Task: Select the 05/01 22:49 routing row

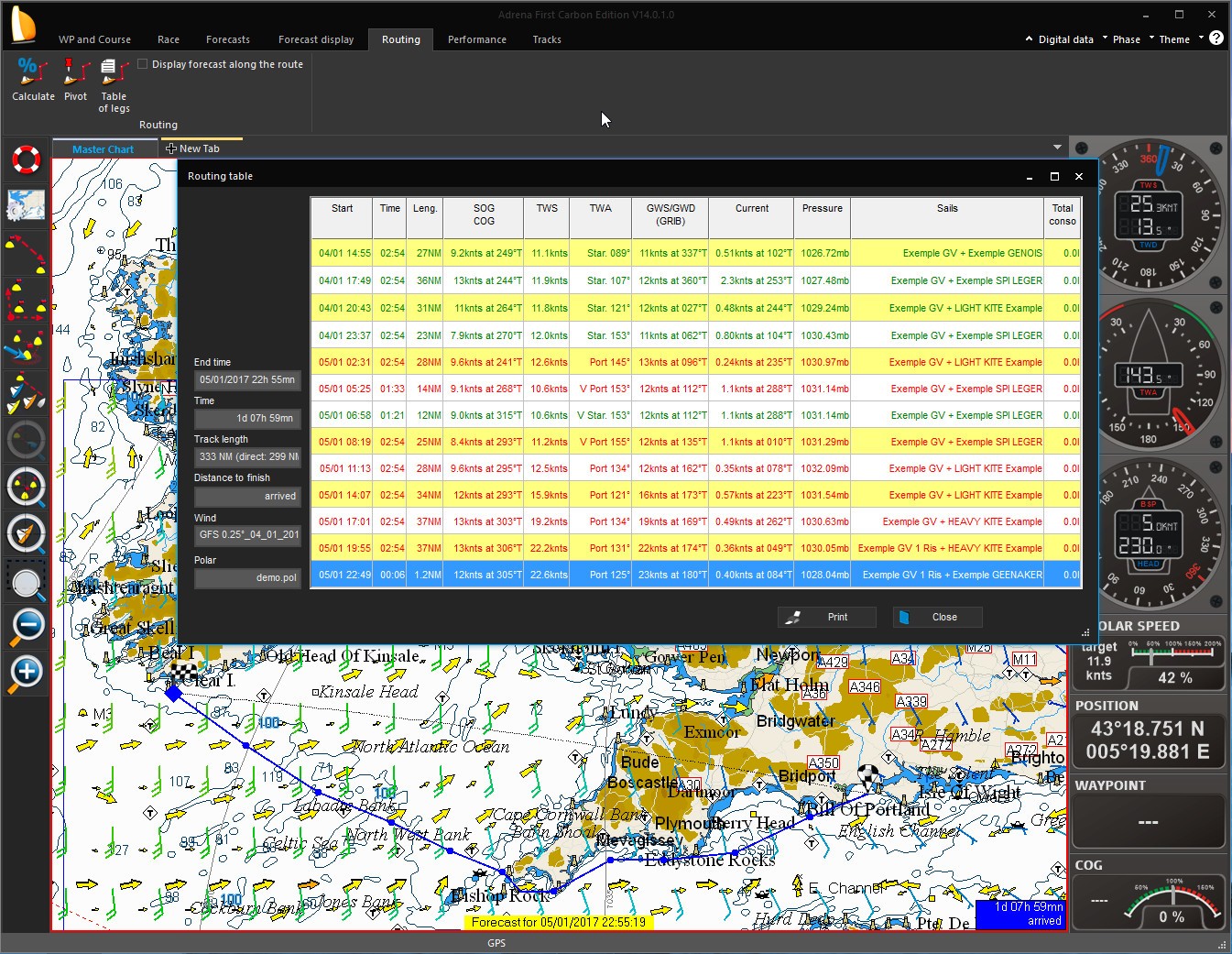Action: pos(696,575)
